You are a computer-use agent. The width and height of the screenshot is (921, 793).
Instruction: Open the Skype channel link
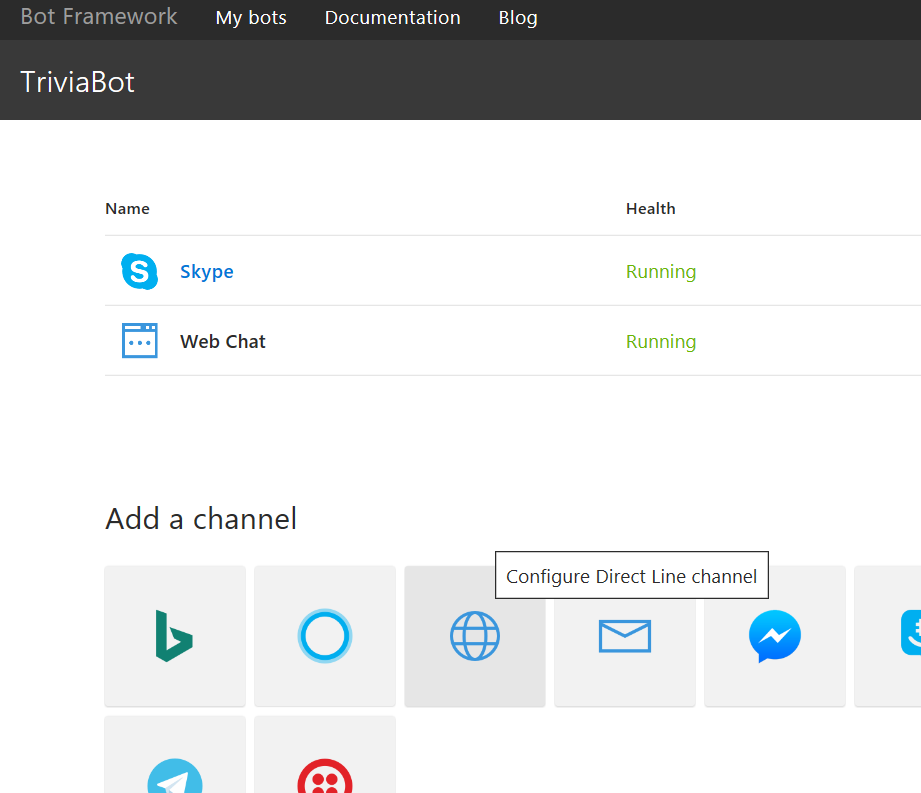[x=207, y=272]
